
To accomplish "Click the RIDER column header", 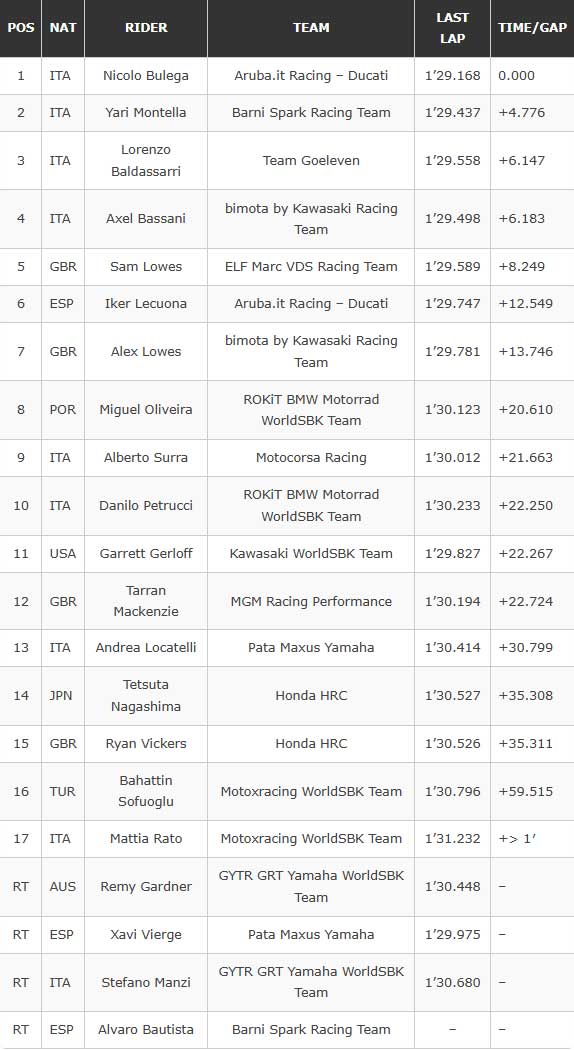I will pyautogui.click(x=146, y=27).
